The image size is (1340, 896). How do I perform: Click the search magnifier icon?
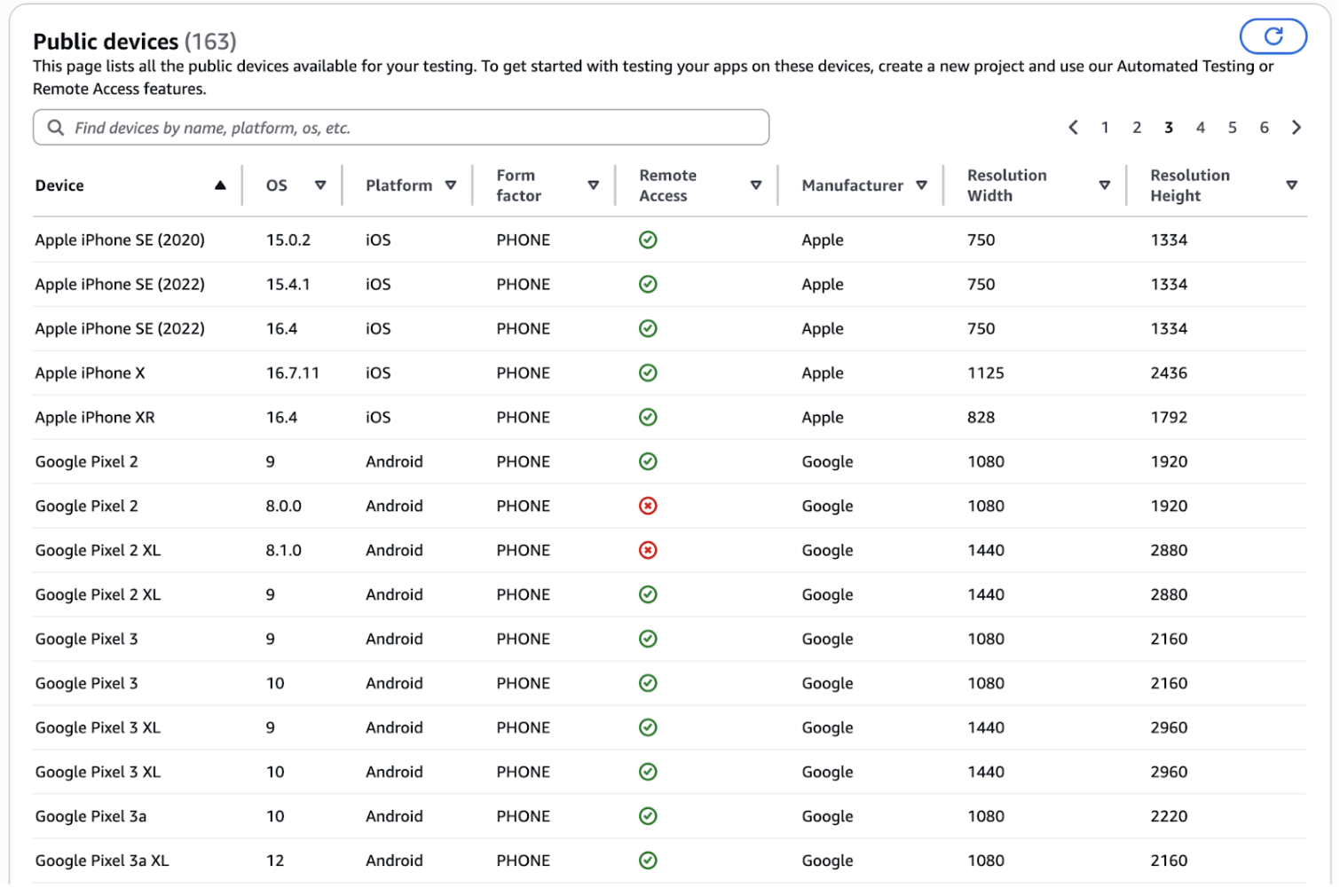coord(56,127)
